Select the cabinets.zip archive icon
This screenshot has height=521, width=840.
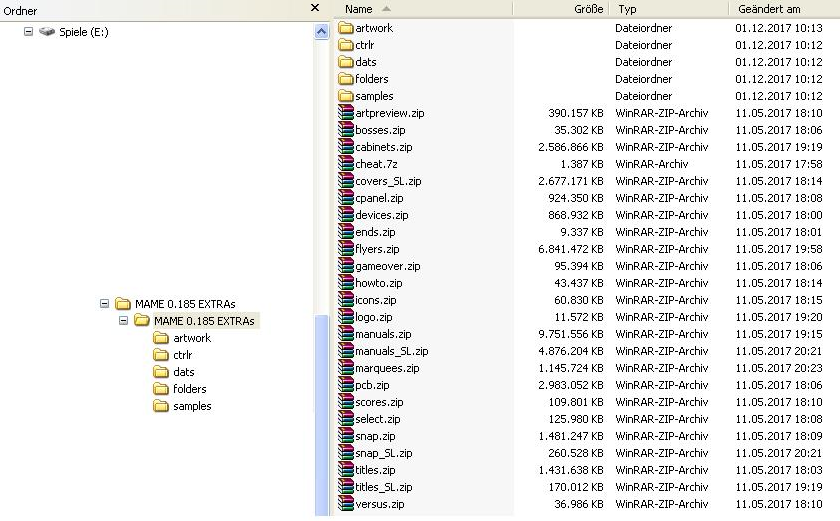tap(346, 147)
